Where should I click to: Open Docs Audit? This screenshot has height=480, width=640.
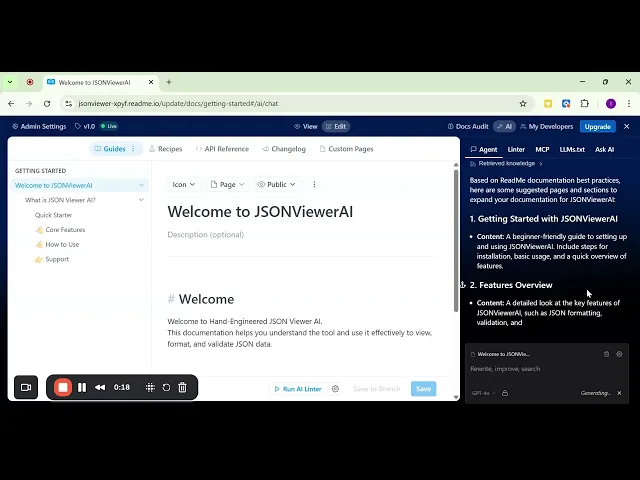tap(468, 127)
